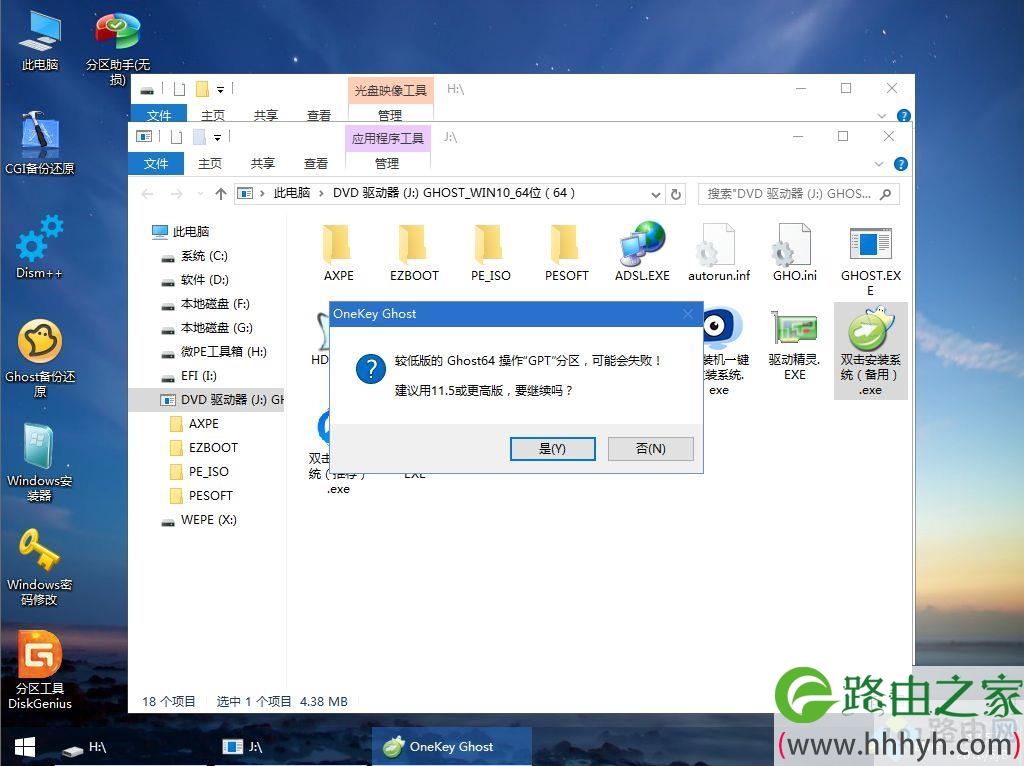Go up one folder level arrow
1024x766 pixels.
click(x=221, y=194)
